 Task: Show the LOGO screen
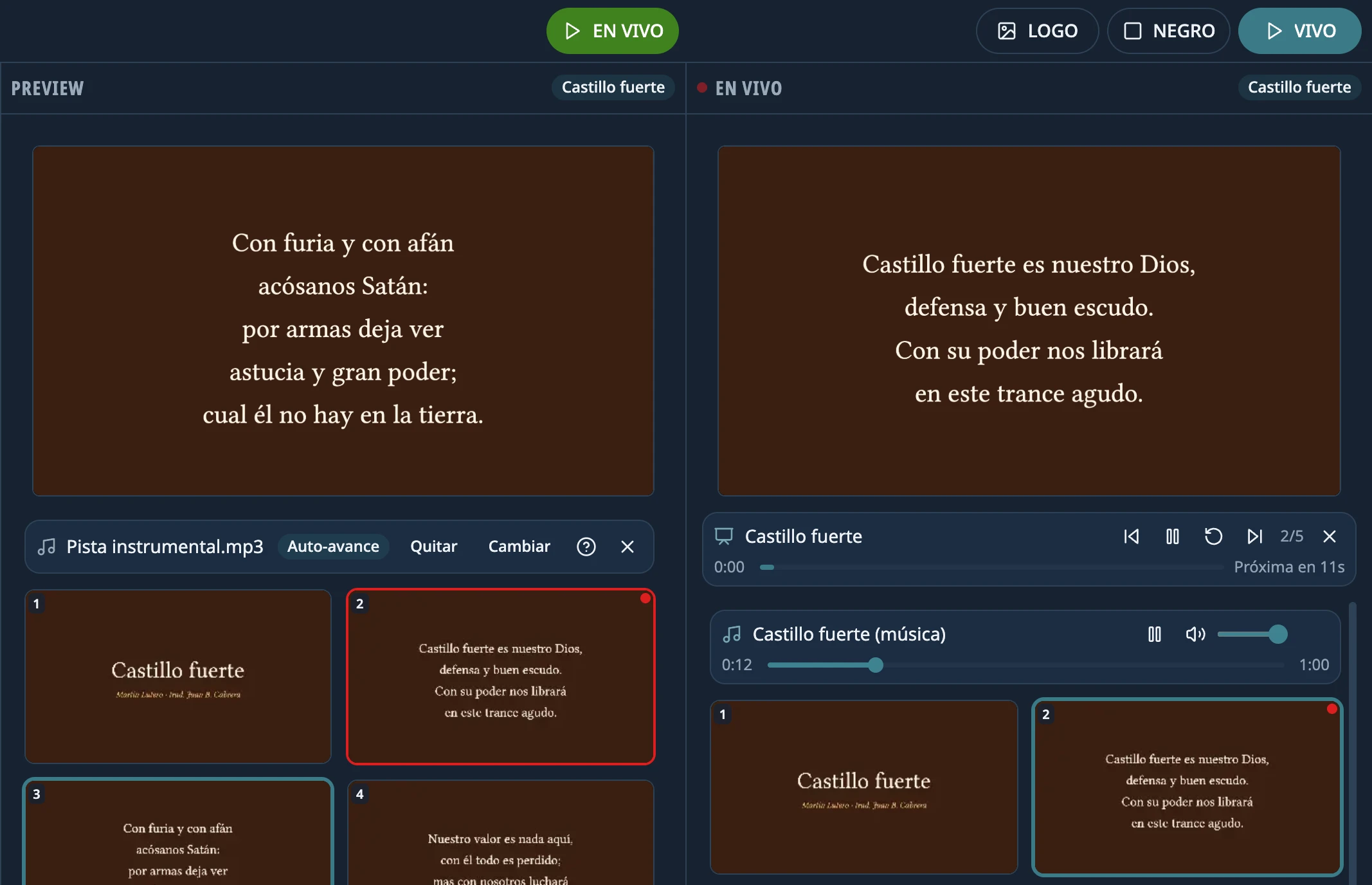pos(1037,31)
